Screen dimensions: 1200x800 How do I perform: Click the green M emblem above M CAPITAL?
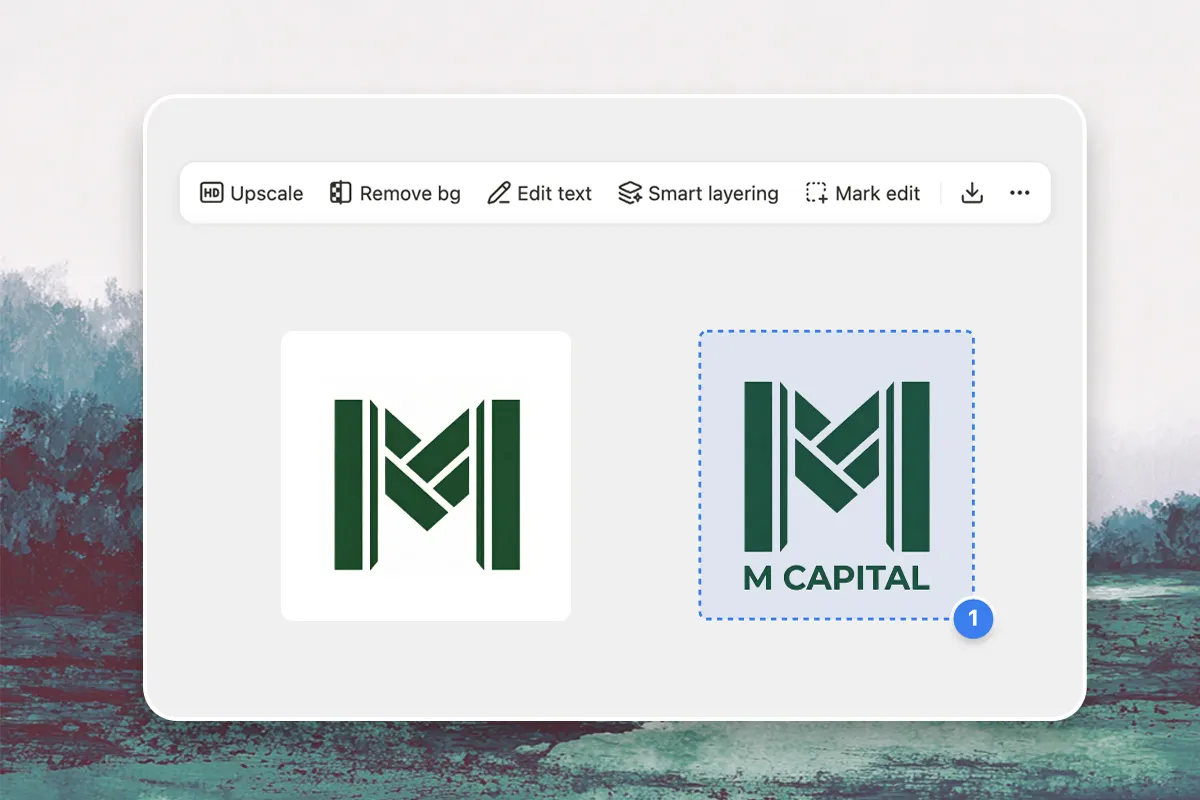point(836,465)
